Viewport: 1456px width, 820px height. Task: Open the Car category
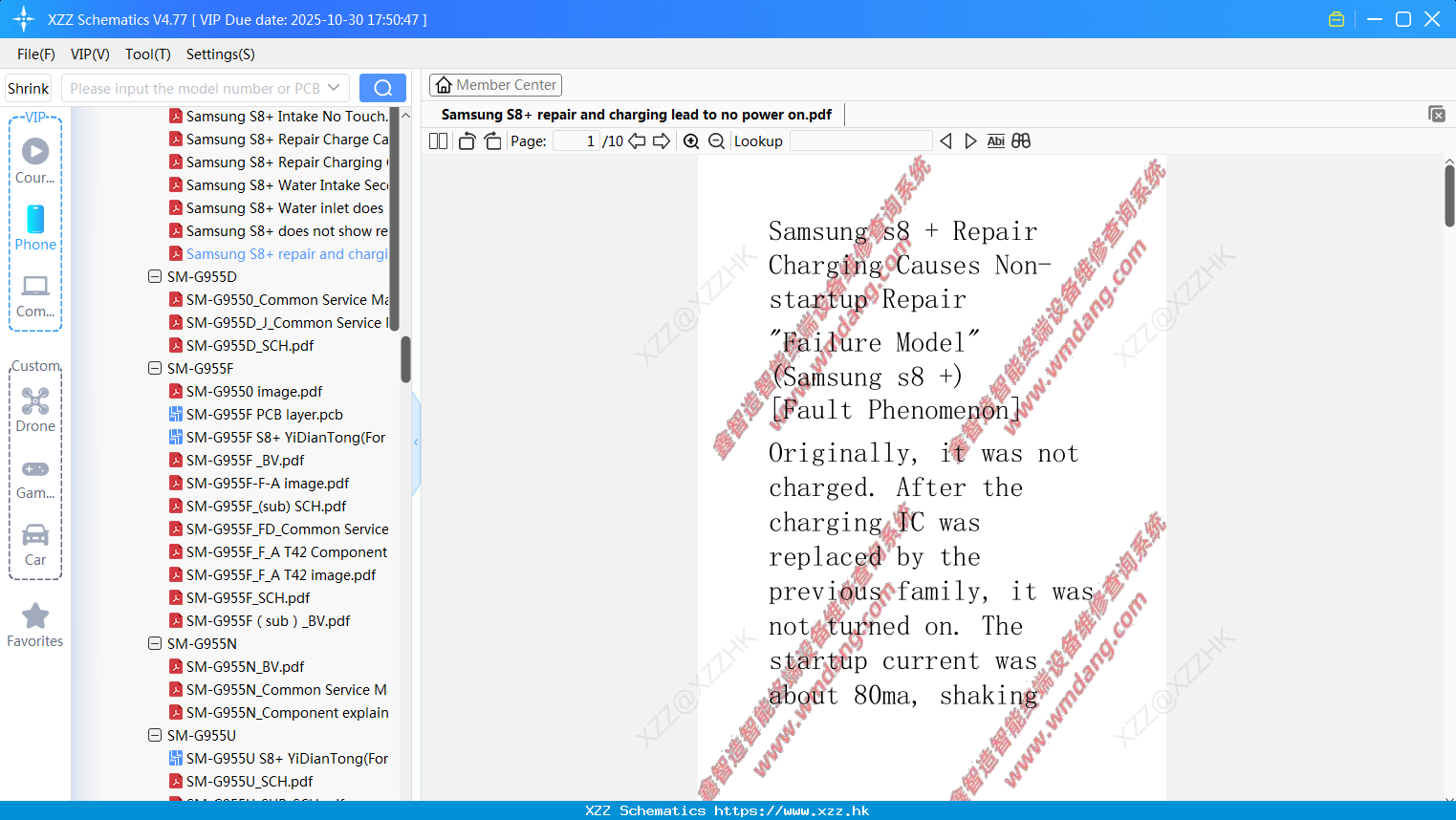pyautogui.click(x=35, y=545)
